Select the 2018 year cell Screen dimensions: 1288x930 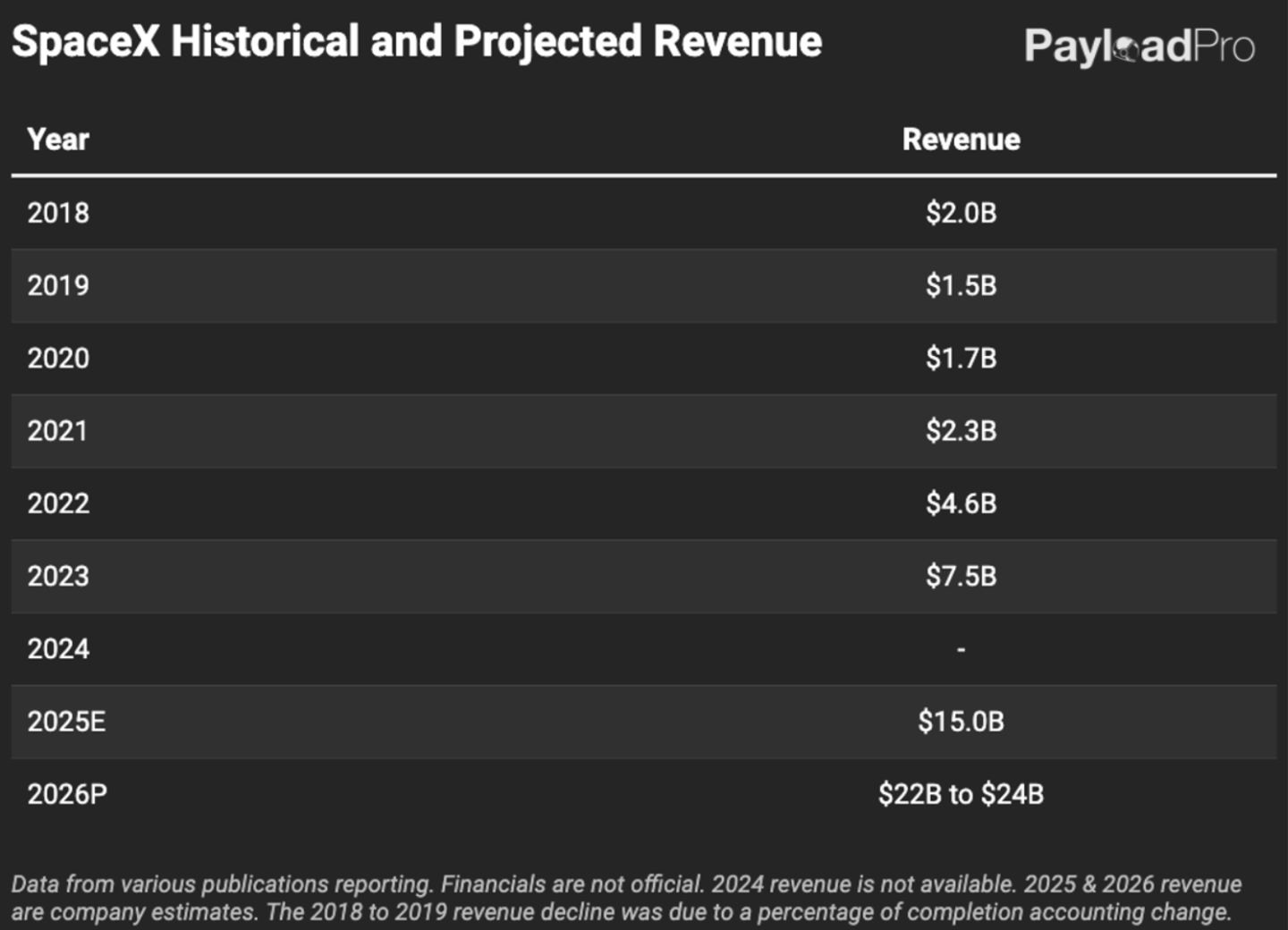pos(58,213)
